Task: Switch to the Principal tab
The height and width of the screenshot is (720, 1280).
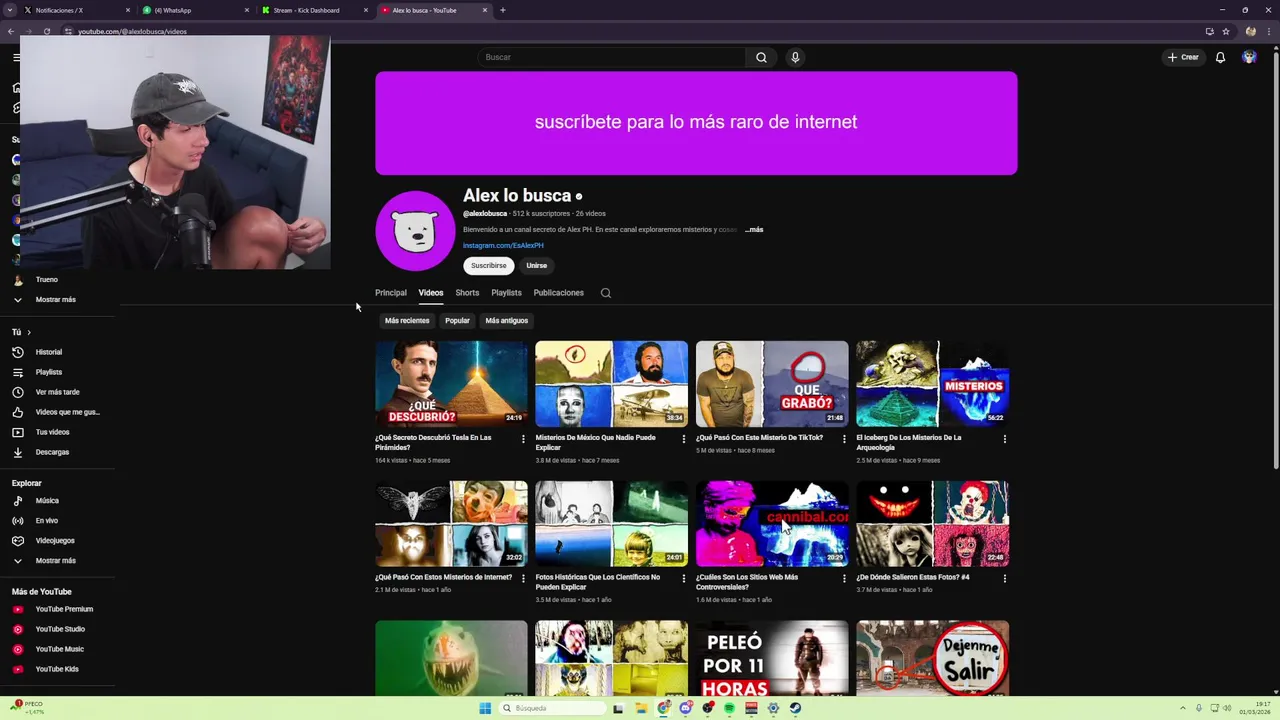Action: point(391,293)
